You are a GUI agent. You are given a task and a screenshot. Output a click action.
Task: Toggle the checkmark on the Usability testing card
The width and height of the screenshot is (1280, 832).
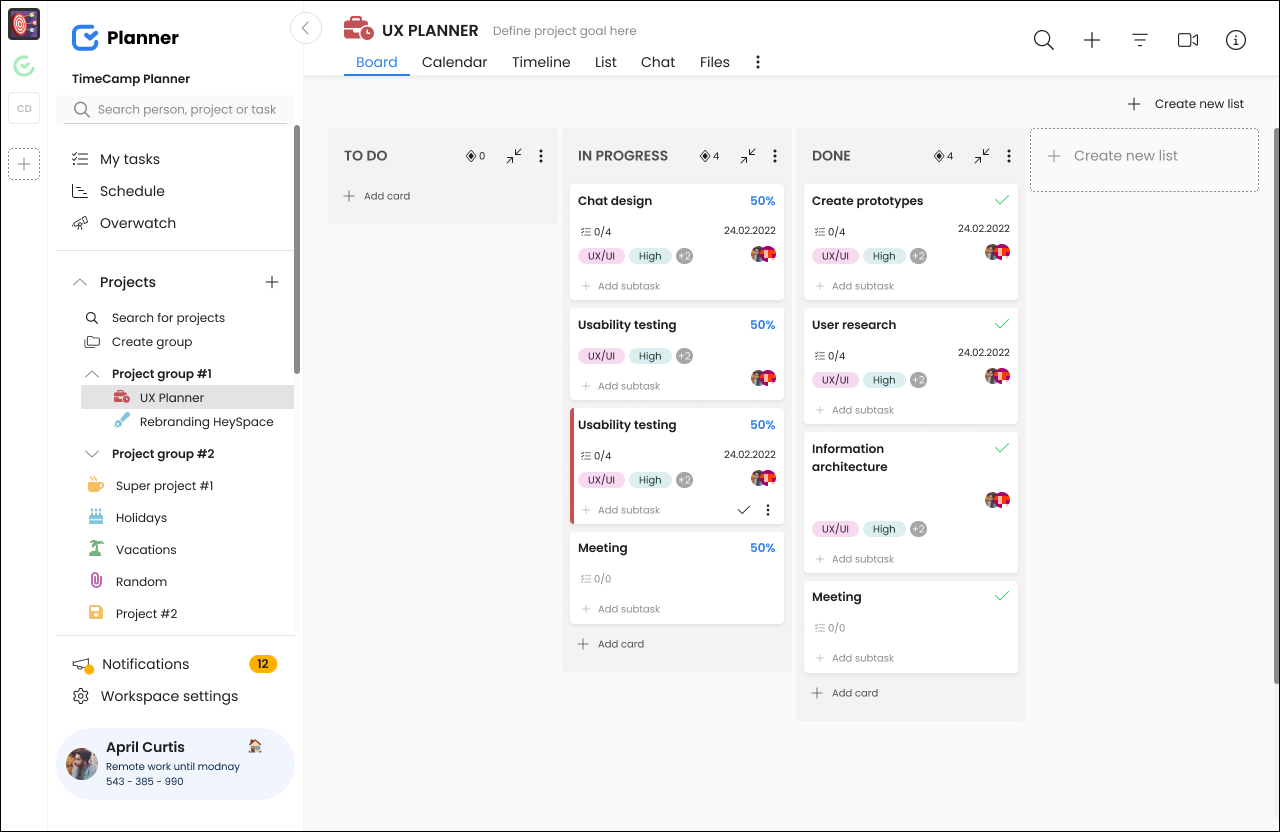click(x=744, y=509)
